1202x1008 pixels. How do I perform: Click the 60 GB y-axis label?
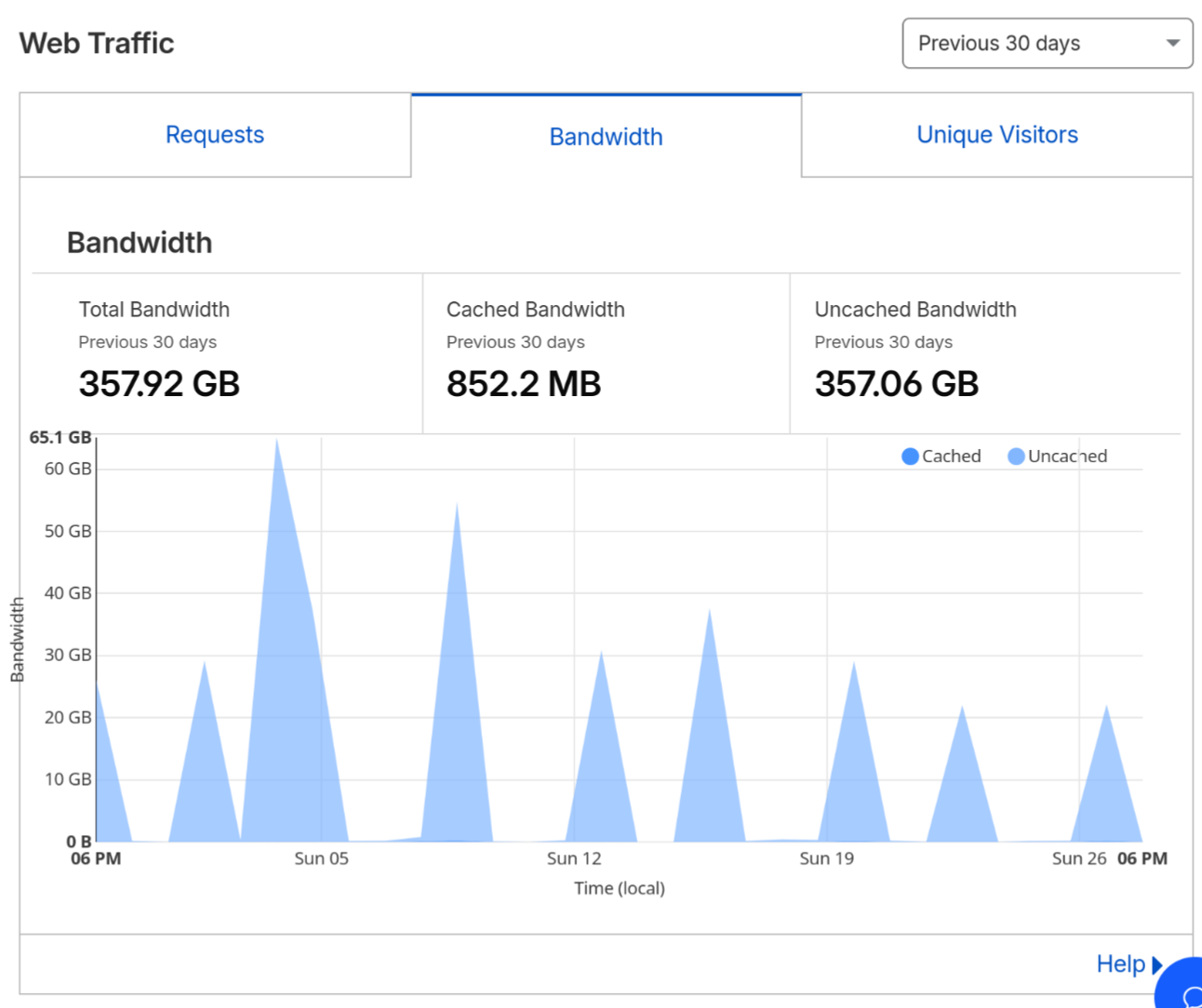click(68, 469)
